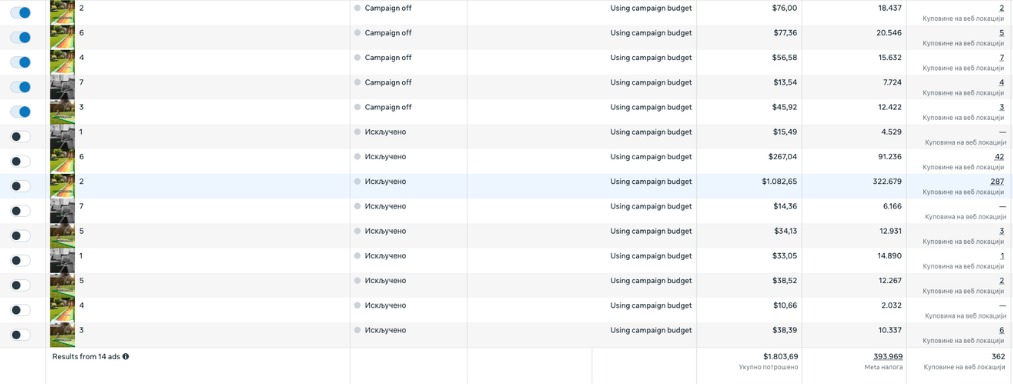Open the 287 results link
The width and height of the screenshot is (1013, 384).
tap(997, 182)
